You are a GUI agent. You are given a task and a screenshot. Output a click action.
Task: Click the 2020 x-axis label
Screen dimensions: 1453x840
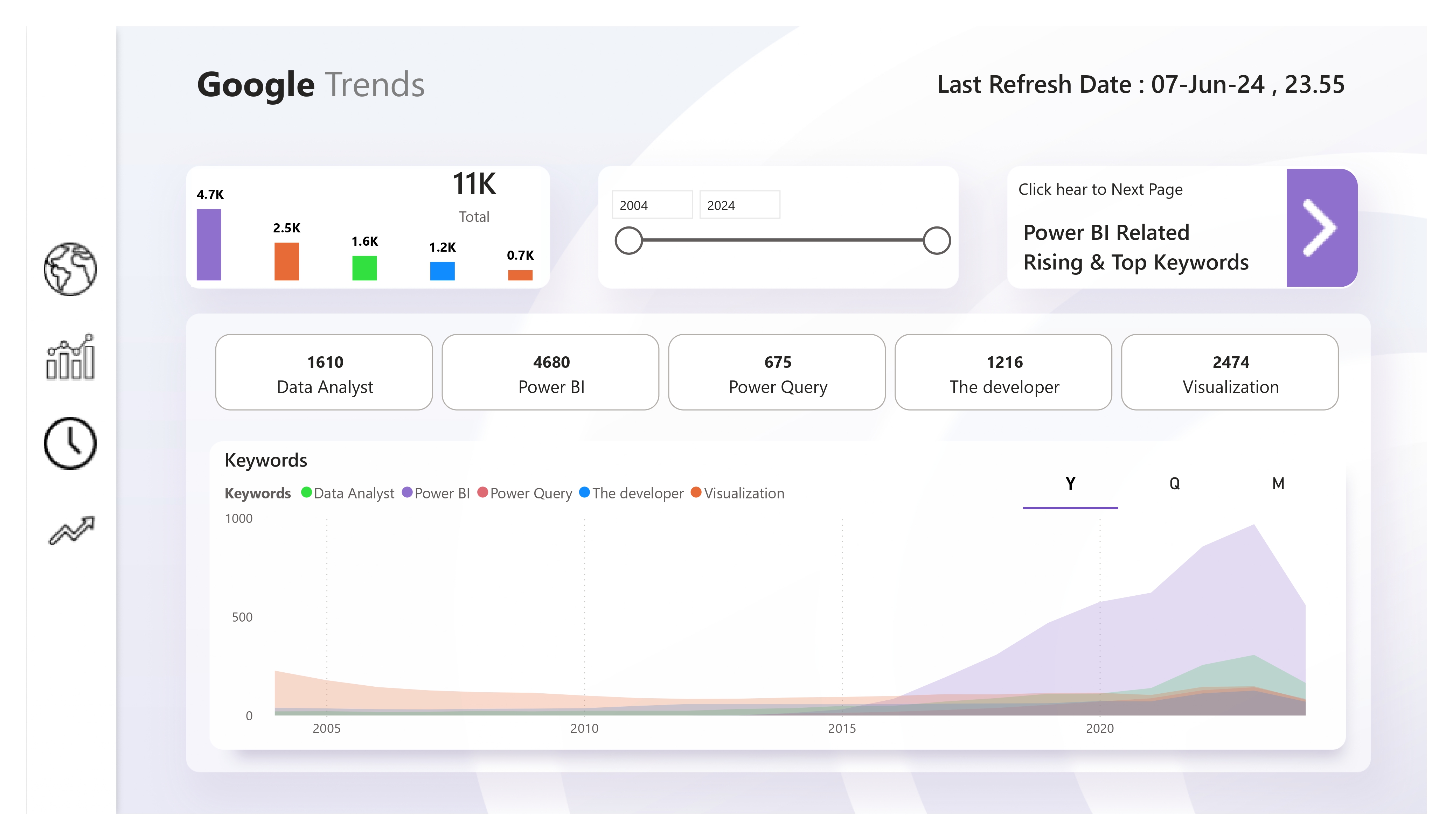pyautogui.click(x=1100, y=729)
